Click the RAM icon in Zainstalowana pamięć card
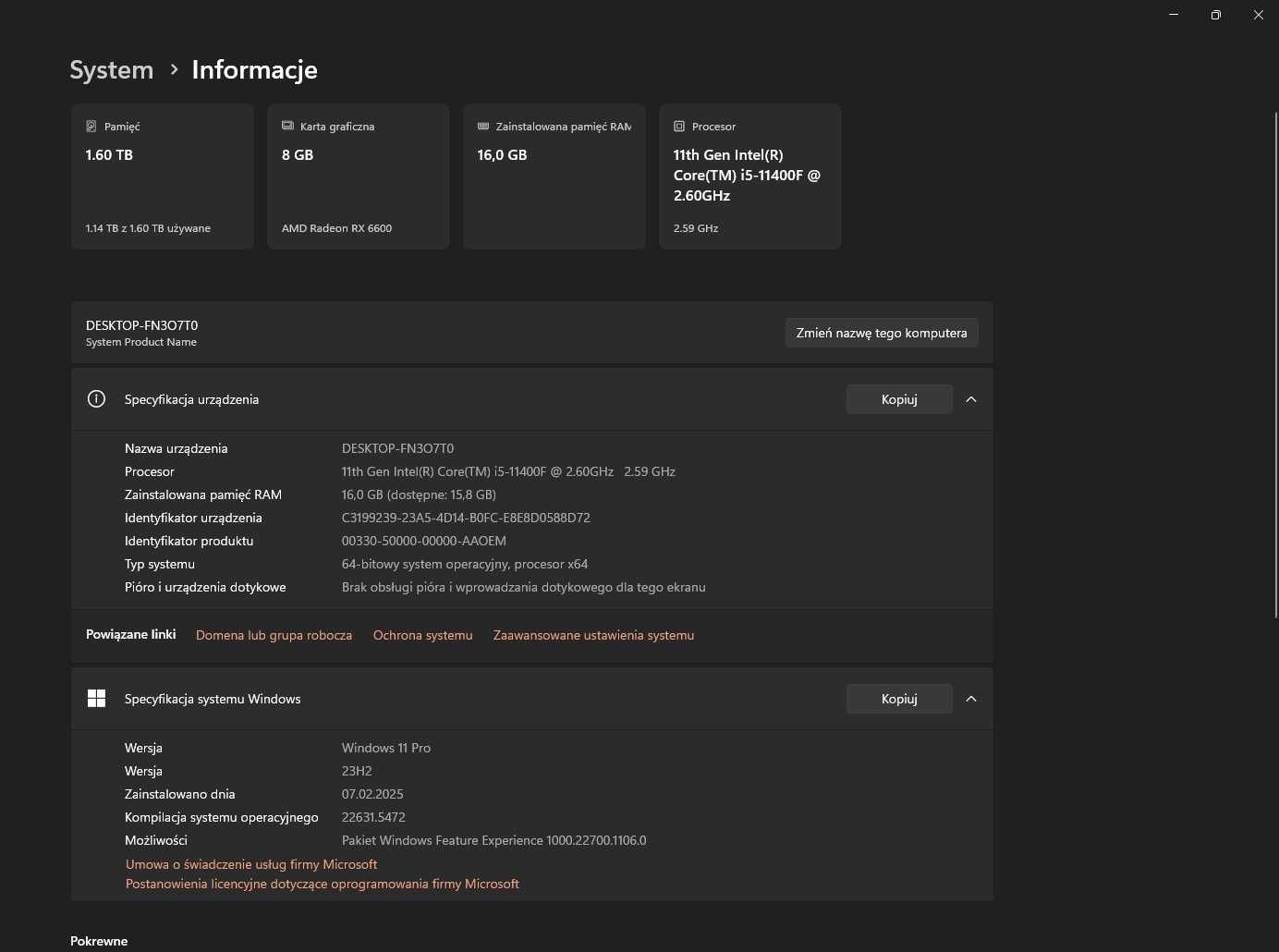The height and width of the screenshot is (952, 1279). coord(483,127)
